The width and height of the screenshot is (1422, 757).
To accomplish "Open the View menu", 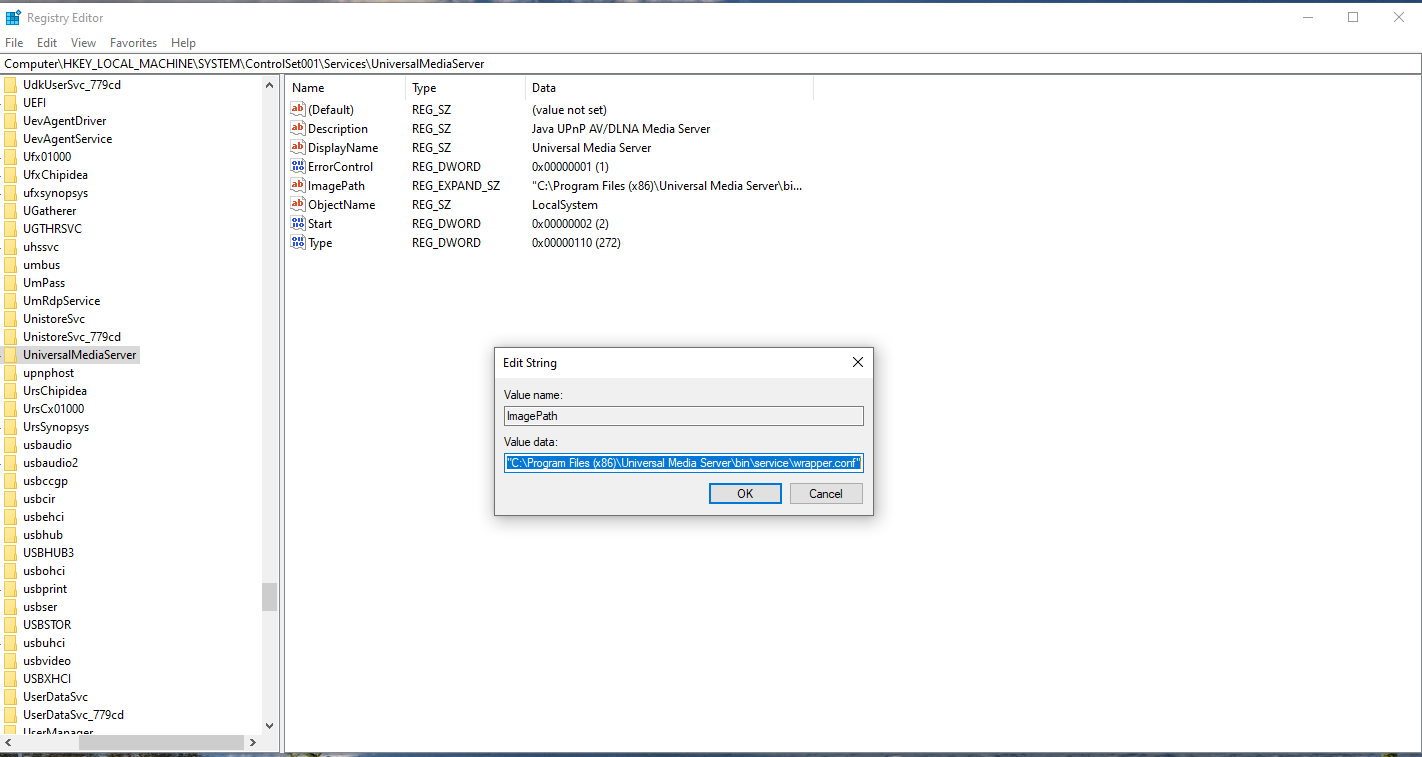I will tap(84, 43).
